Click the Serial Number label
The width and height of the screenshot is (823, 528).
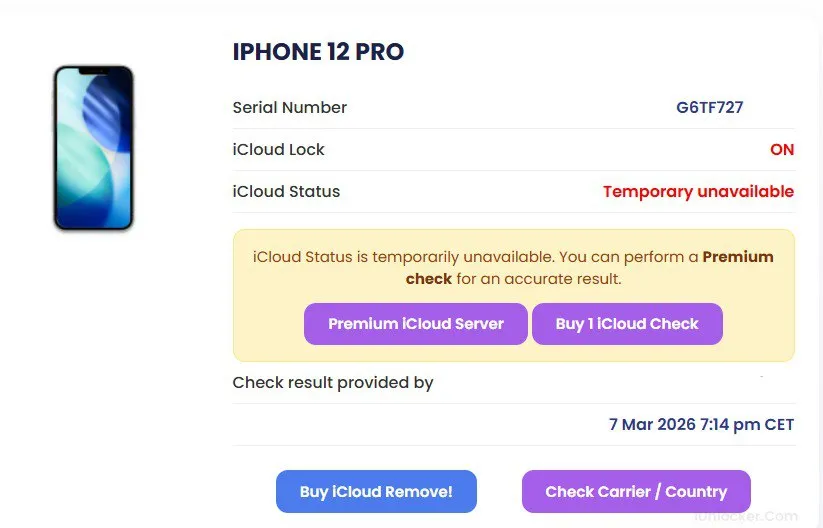290,108
